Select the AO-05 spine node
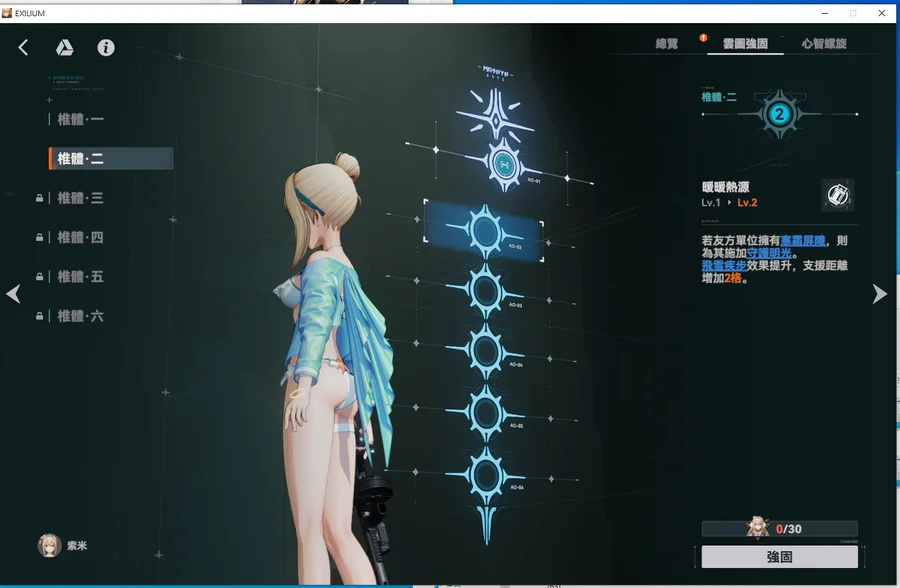Image resolution: width=900 pixels, height=588 pixels. (x=486, y=413)
